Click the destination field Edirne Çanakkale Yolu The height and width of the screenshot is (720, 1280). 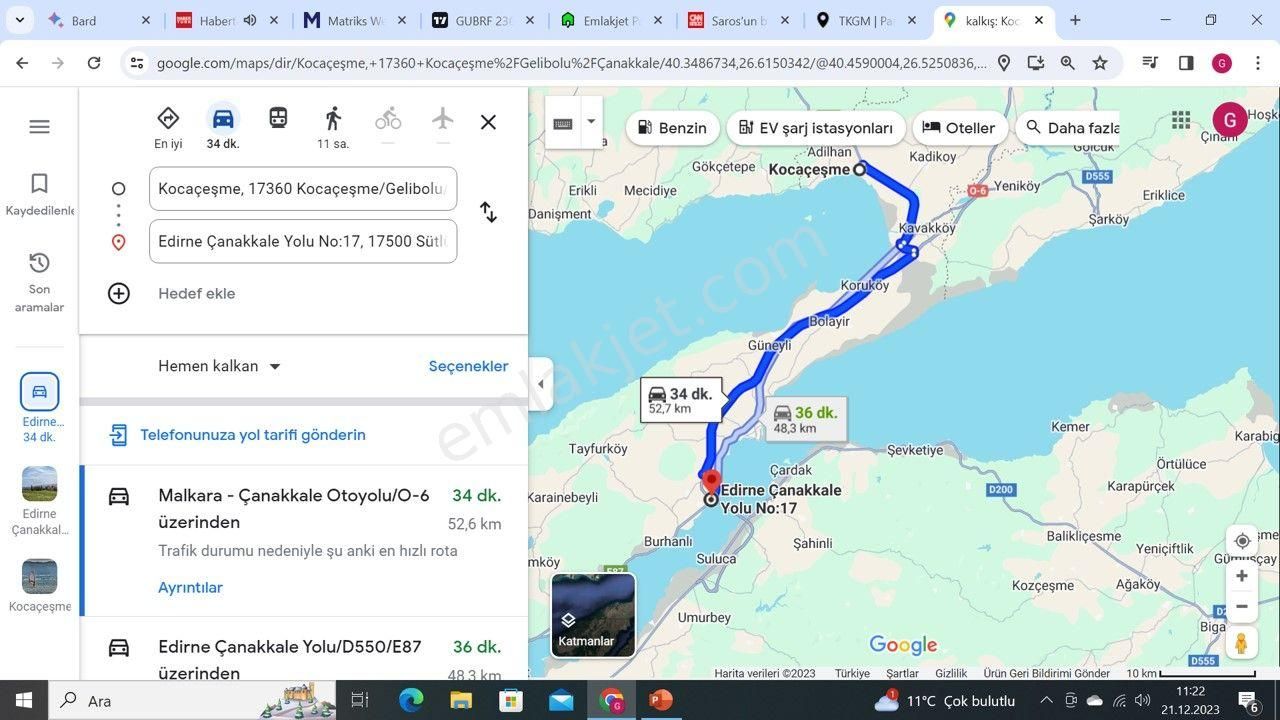pyautogui.click(x=303, y=241)
